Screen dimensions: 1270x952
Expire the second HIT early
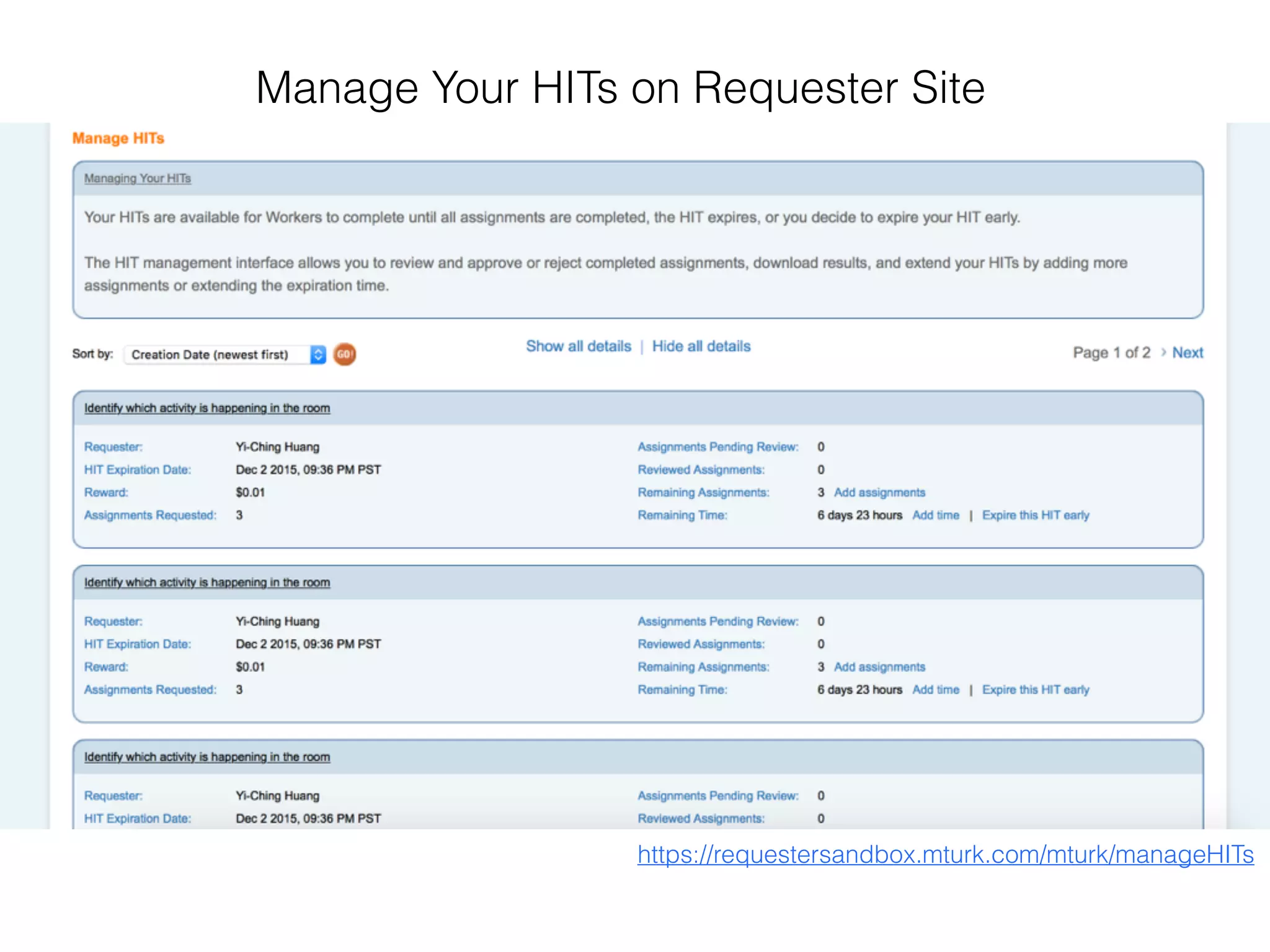click(x=1036, y=690)
